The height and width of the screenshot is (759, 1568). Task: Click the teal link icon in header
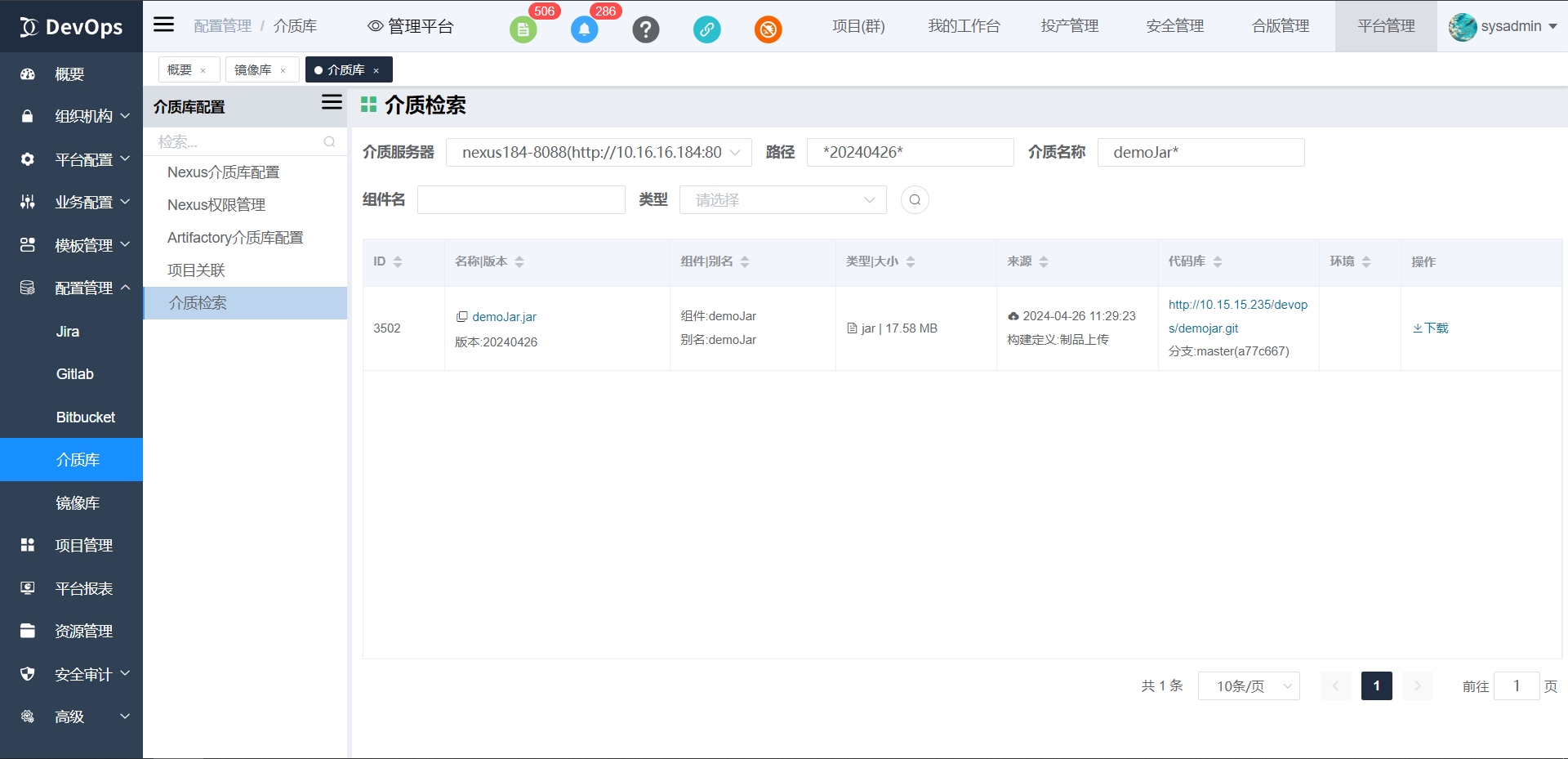coord(706,30)
